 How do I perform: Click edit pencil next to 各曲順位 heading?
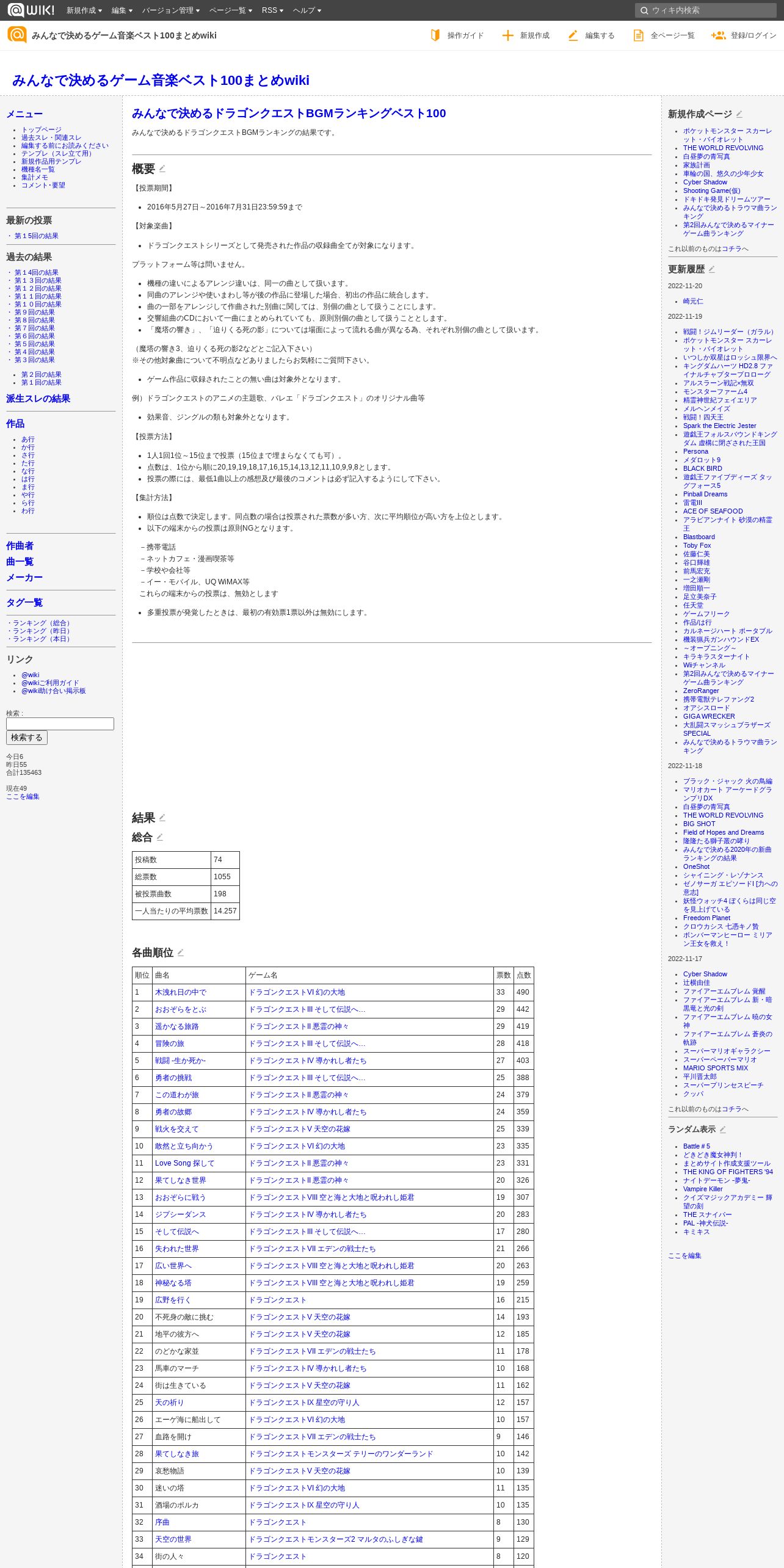coord(180,953)
